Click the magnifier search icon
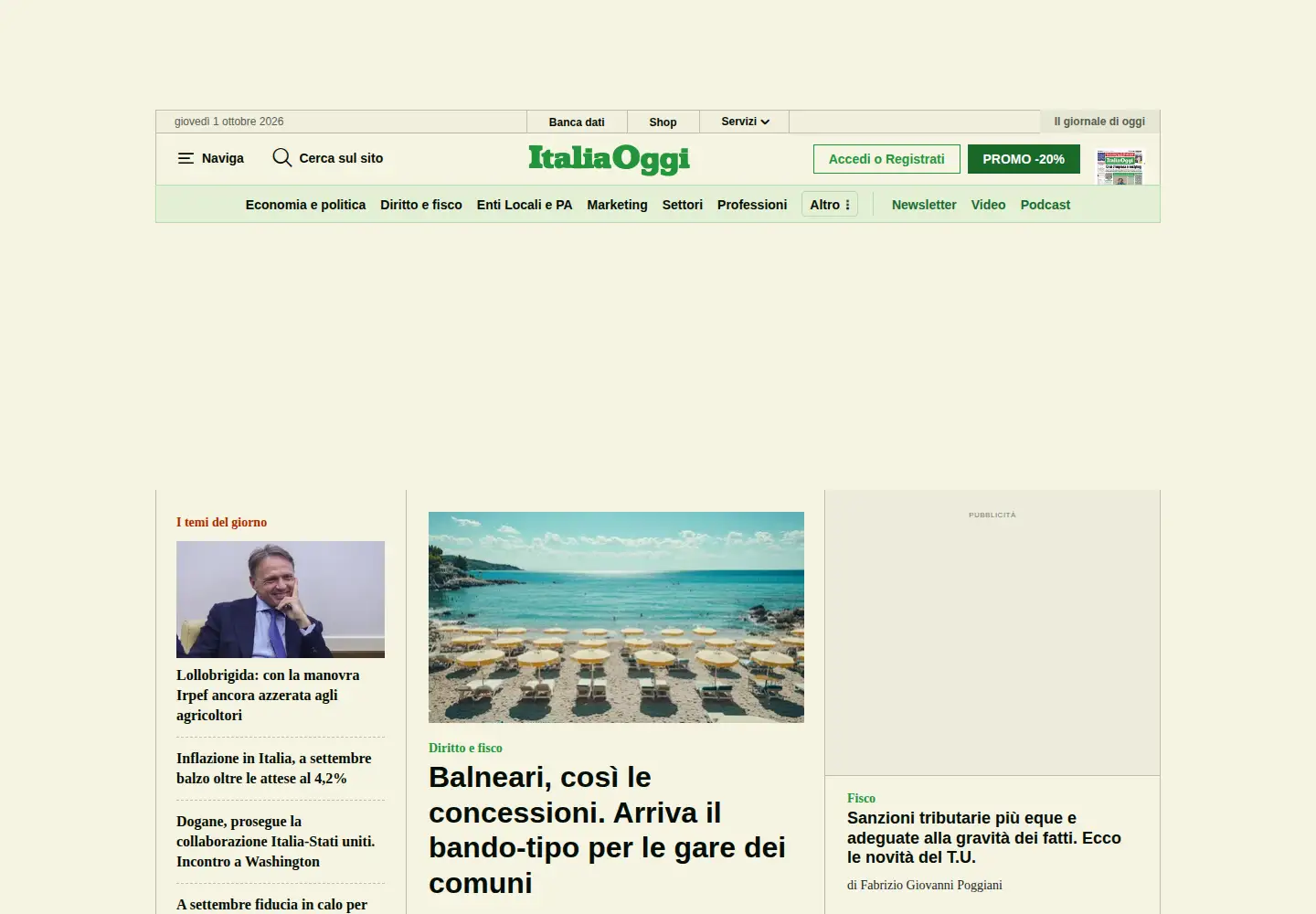Screen dimensions: 1316x914 [x=282, y=157]
